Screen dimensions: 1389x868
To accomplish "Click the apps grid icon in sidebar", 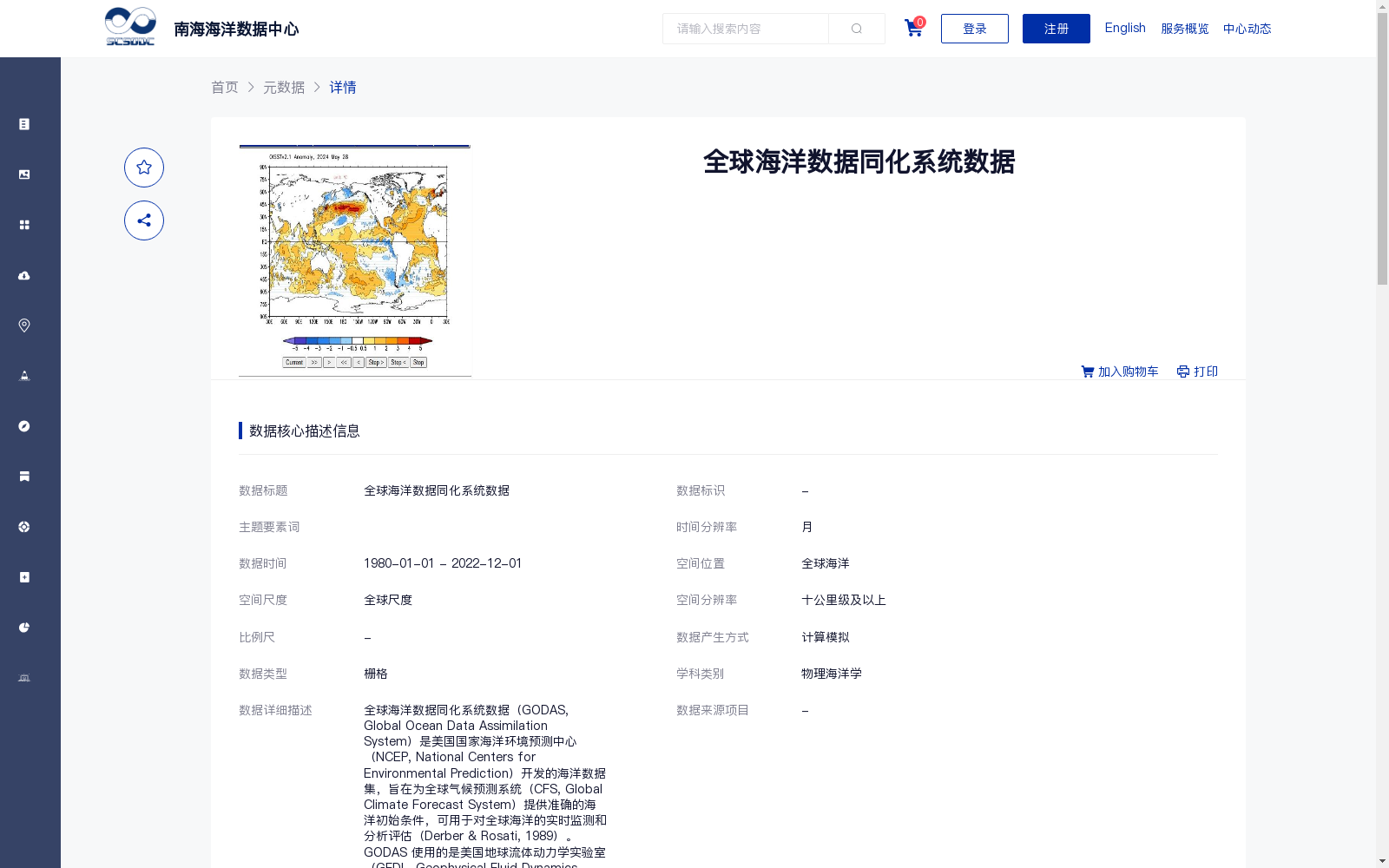I will 23,224.
